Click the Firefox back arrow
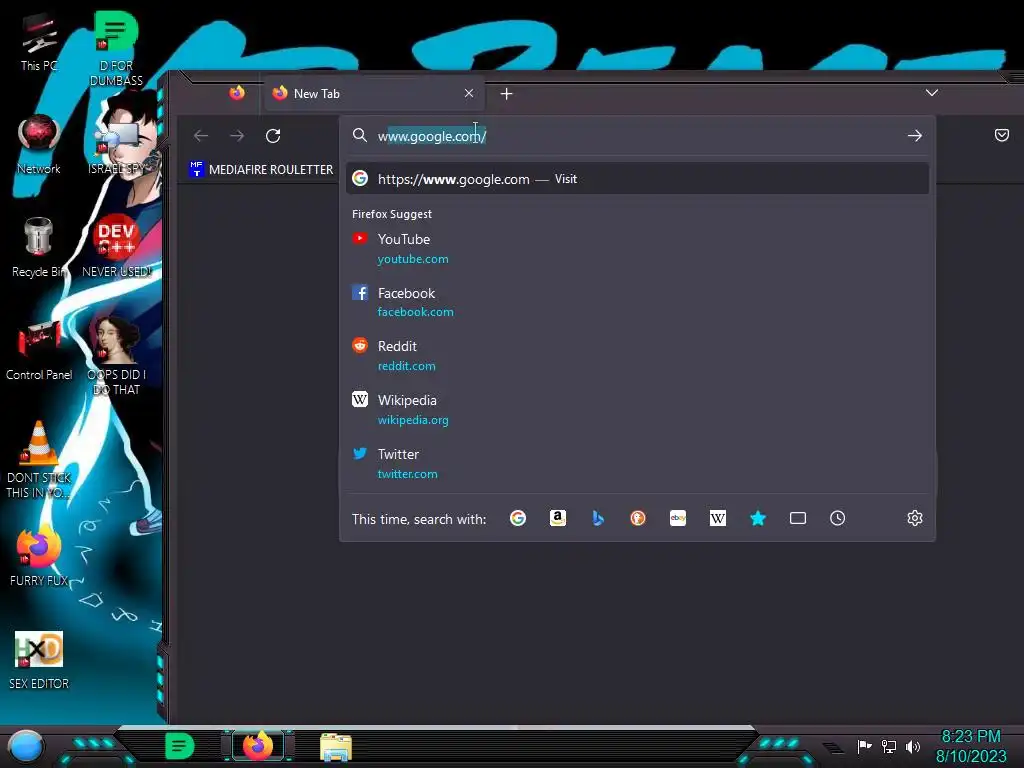The width and height of the screenshot is (1024, 768). (x=201, y=136)
